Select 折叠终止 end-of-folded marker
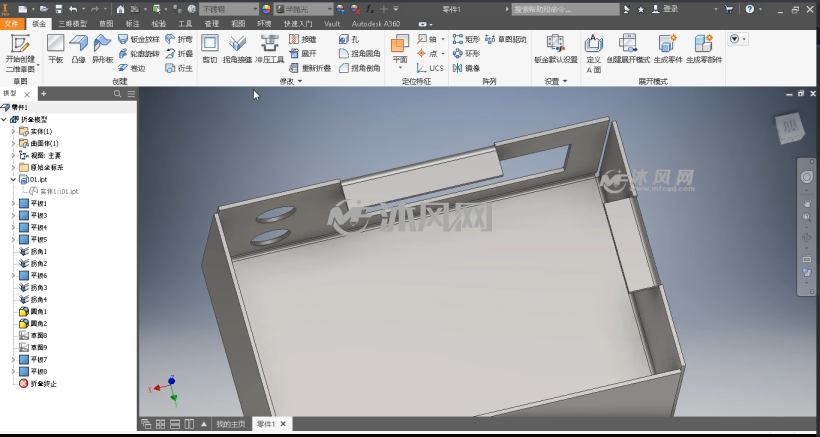The image size is (820, 437). [38, 384]
